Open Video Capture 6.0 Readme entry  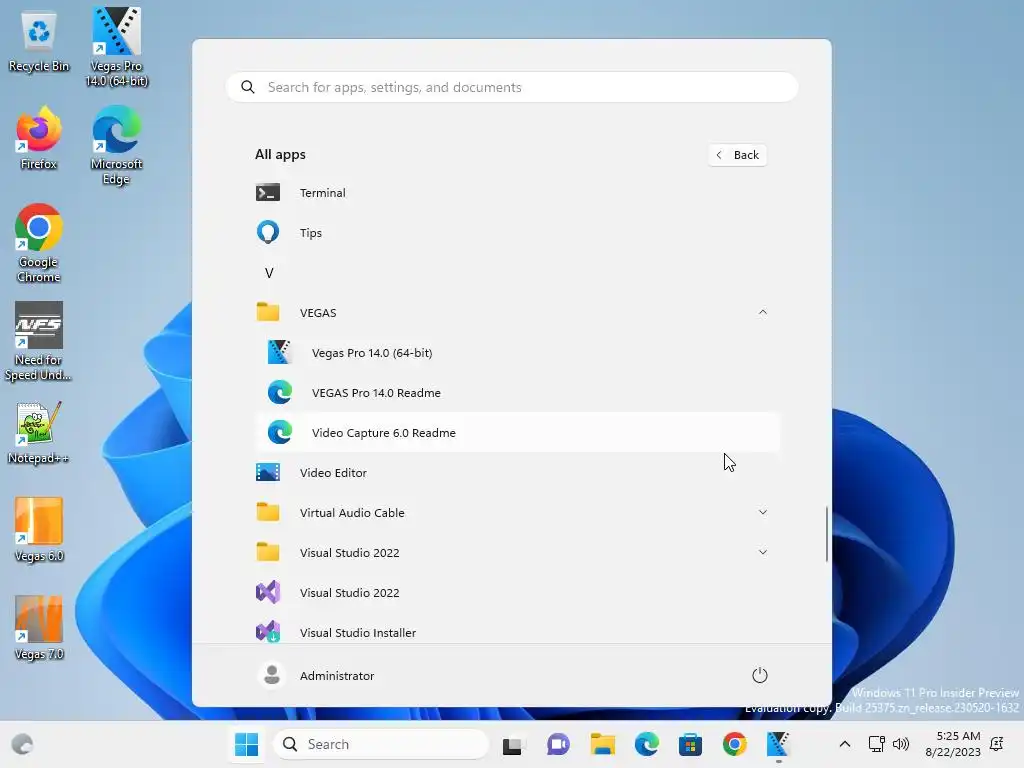tap(517, 432)
